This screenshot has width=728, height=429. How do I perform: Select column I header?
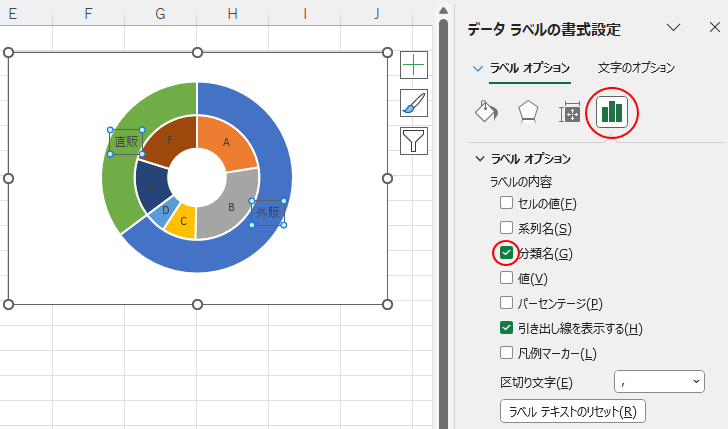(x=305, y=14)
